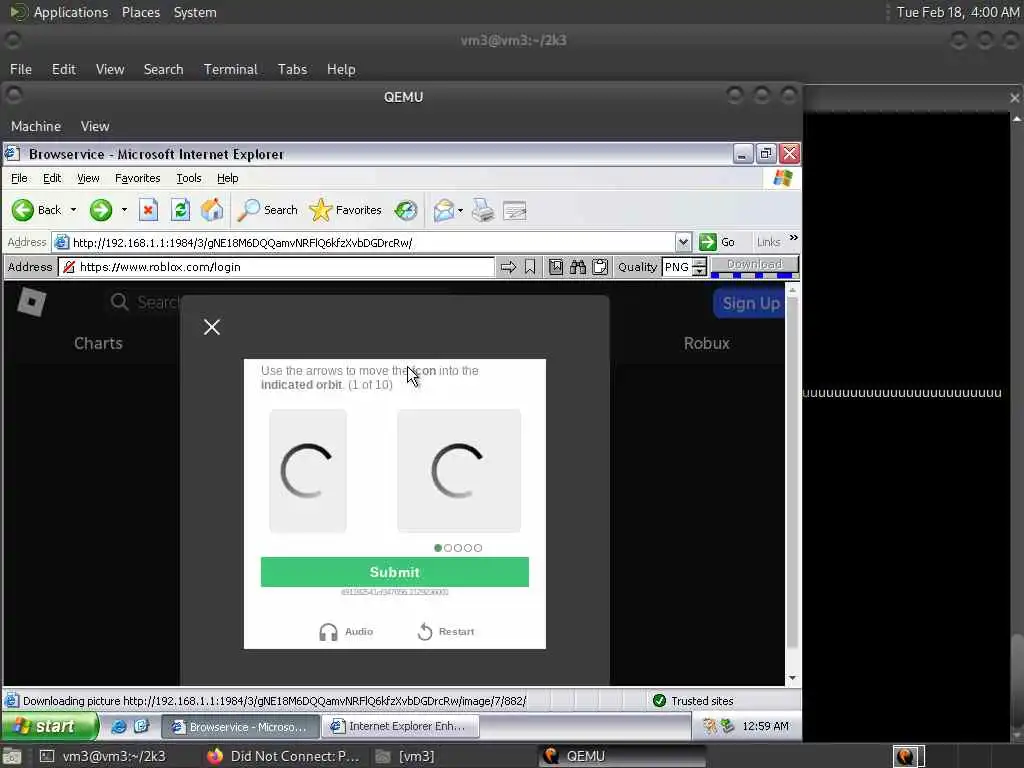The height and width of the screenshot is (768, 1024).
Task: Close the captcha dialog with X
Action: pos(212,327)
